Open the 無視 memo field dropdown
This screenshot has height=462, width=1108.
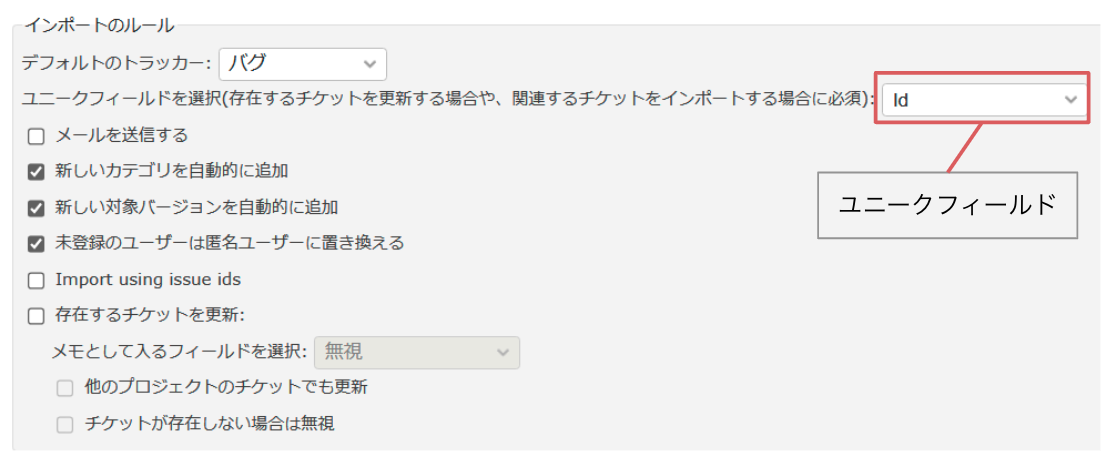click(x=416, y=352)
